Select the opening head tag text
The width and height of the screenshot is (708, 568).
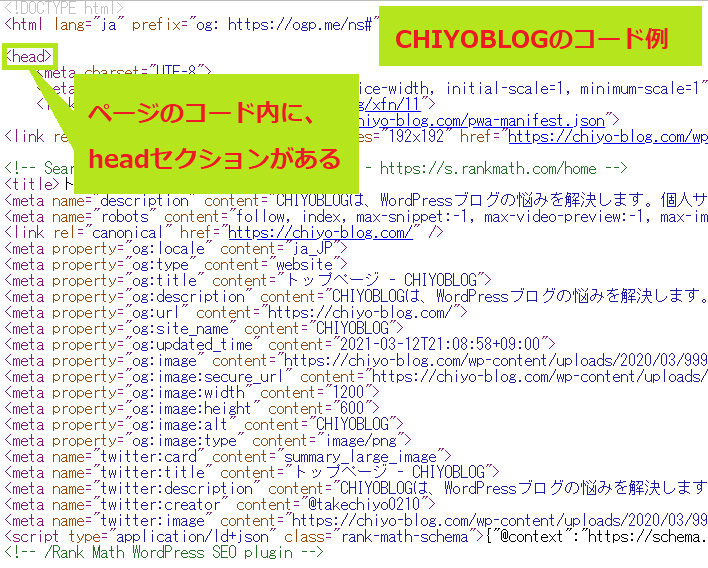28,56
